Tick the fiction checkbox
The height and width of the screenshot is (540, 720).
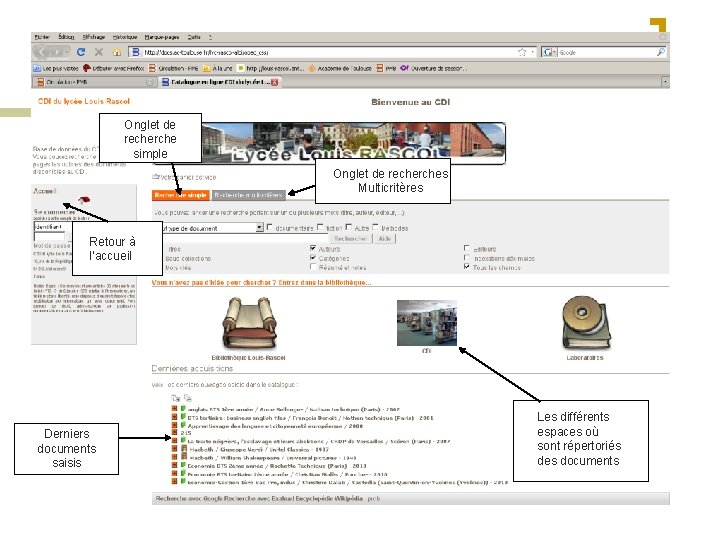pyautogui.click(x=320, y=227)
